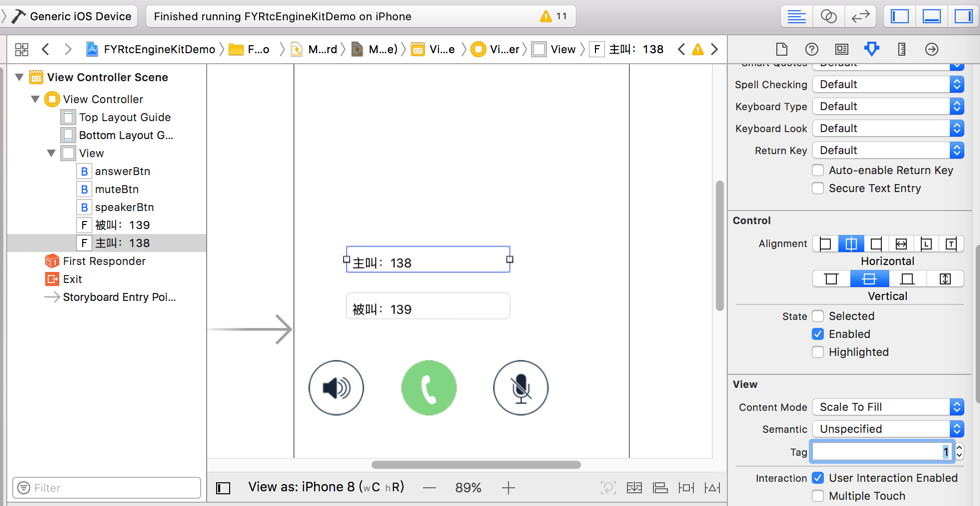Set horizontal alignment to left

point(826,244)
